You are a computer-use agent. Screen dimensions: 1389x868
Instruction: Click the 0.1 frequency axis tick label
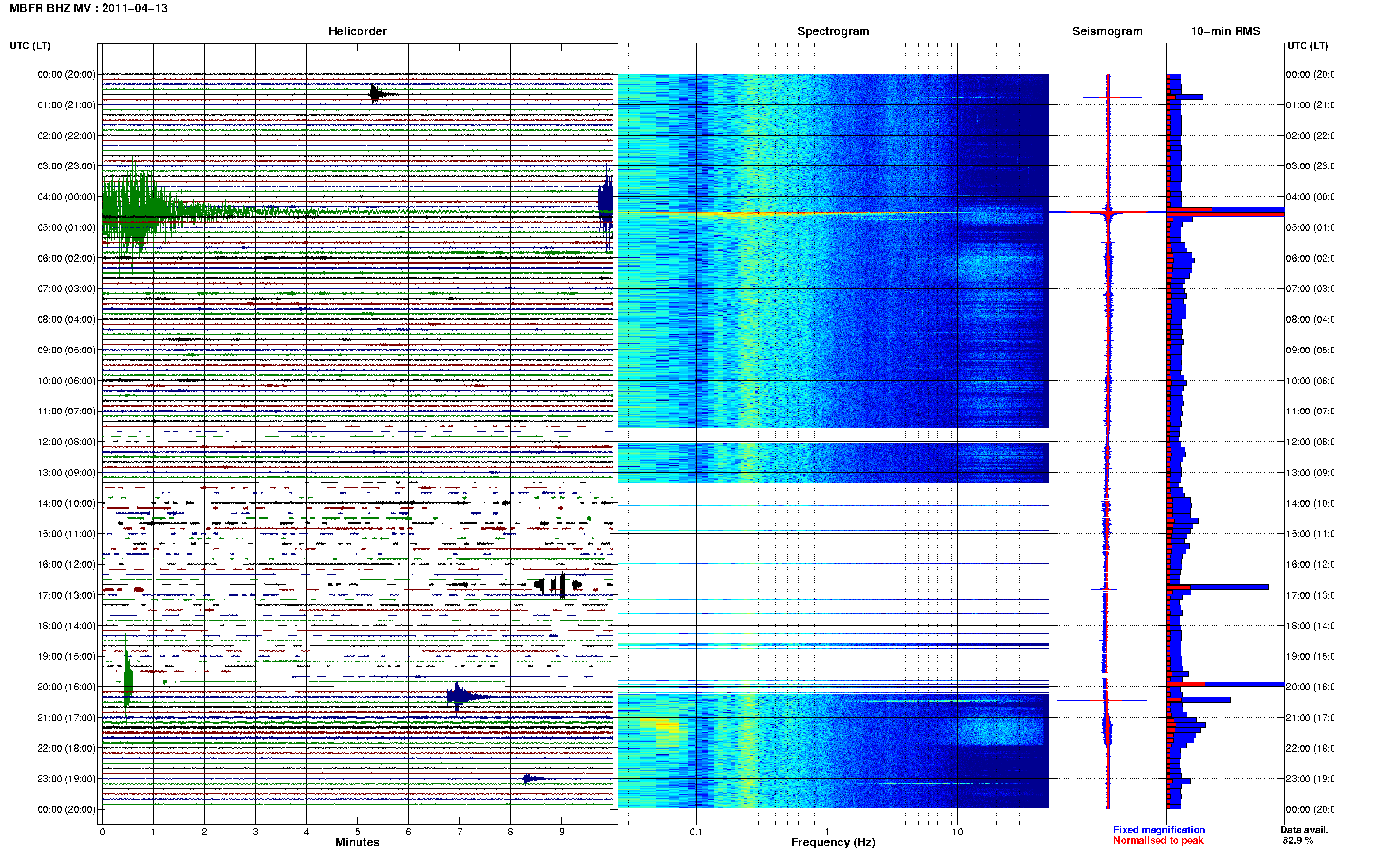696,831
